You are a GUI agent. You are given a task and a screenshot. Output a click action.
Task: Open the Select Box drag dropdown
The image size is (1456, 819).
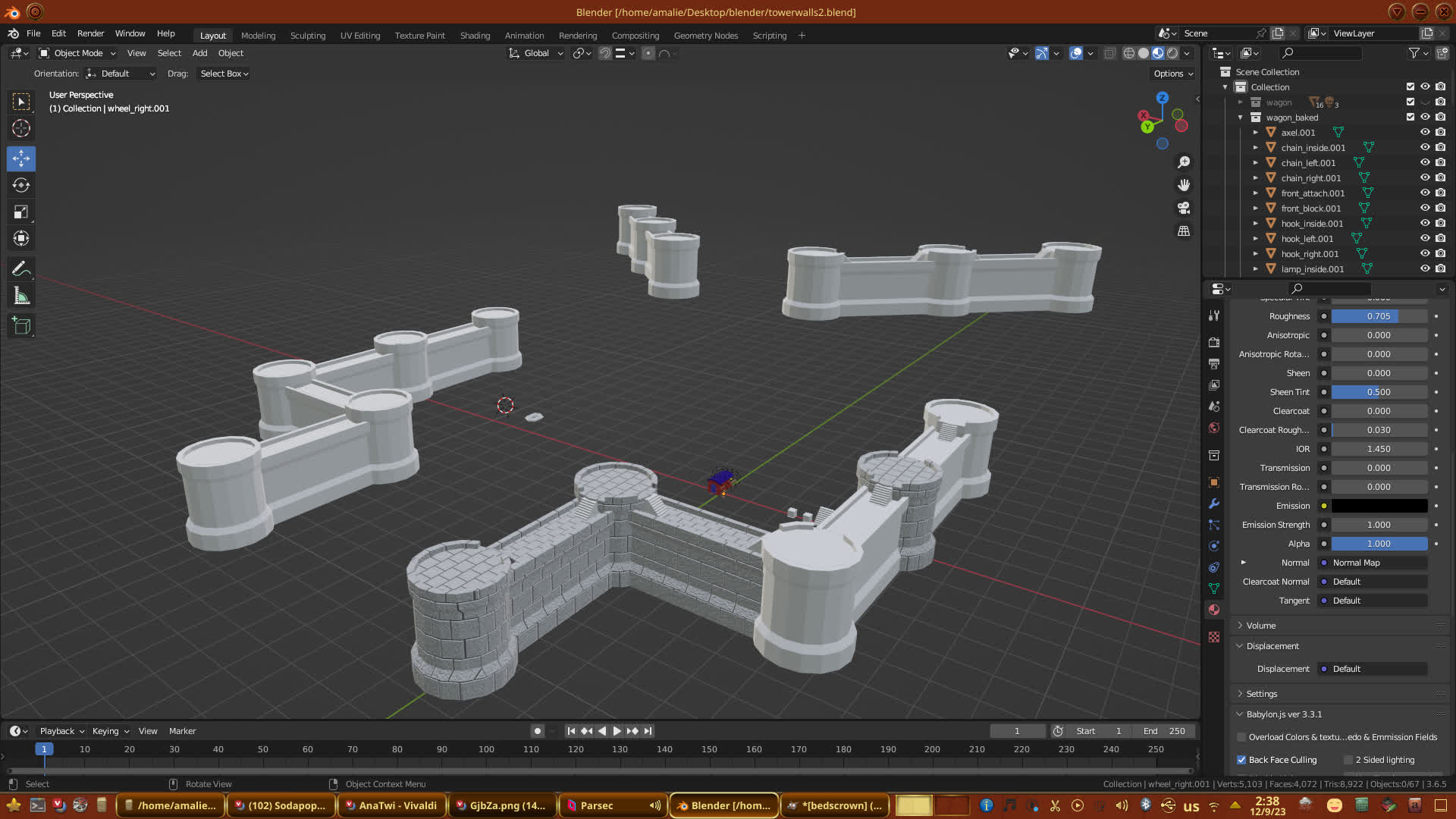[x=224, y=74]
